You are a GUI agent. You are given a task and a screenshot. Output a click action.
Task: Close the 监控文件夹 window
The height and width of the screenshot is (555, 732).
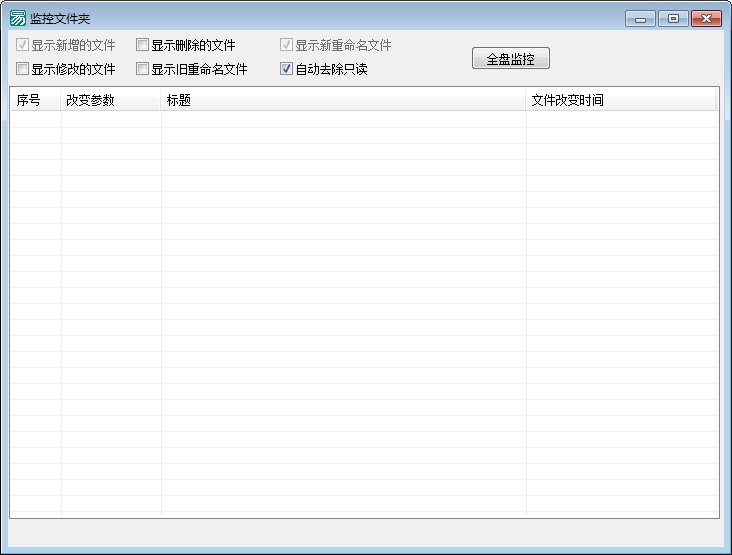pyautogui.click(x=706, y=19)
